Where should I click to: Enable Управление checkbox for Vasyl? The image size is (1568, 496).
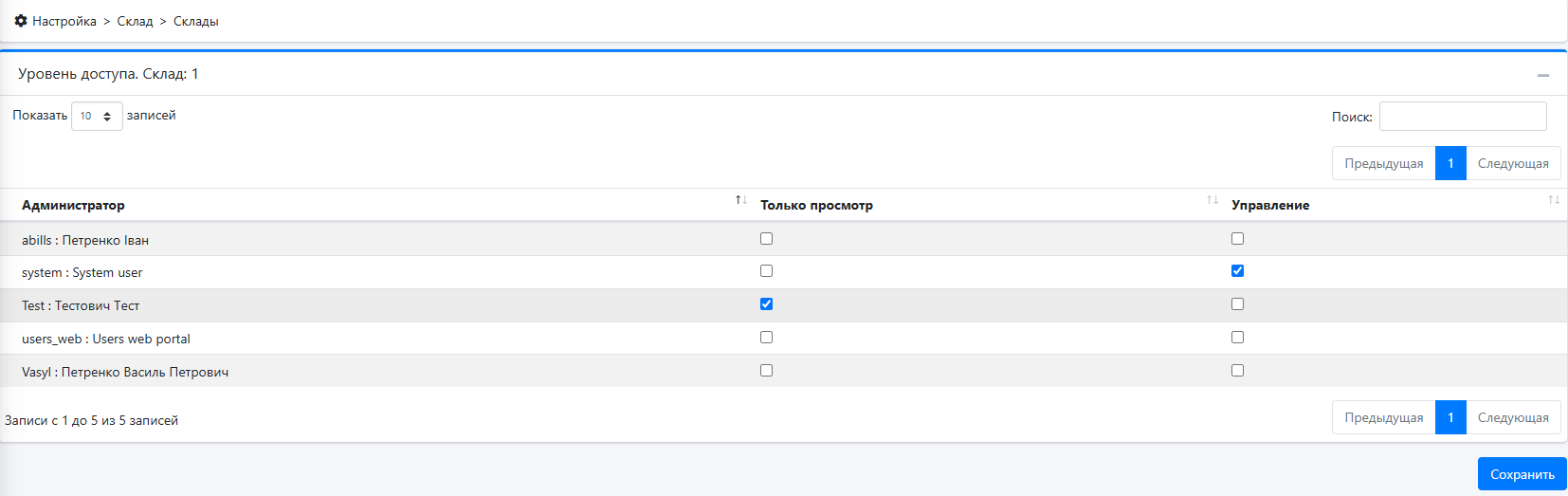coord(1237,371)
